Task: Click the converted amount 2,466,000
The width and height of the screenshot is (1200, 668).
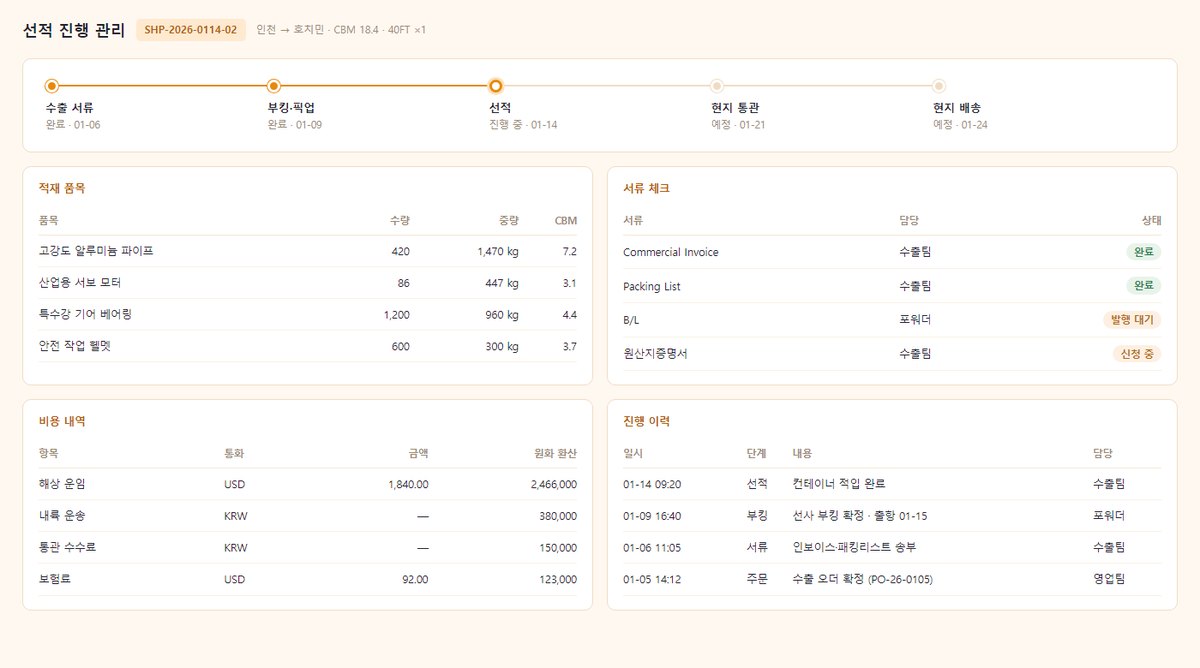Action: pos(553,484)
